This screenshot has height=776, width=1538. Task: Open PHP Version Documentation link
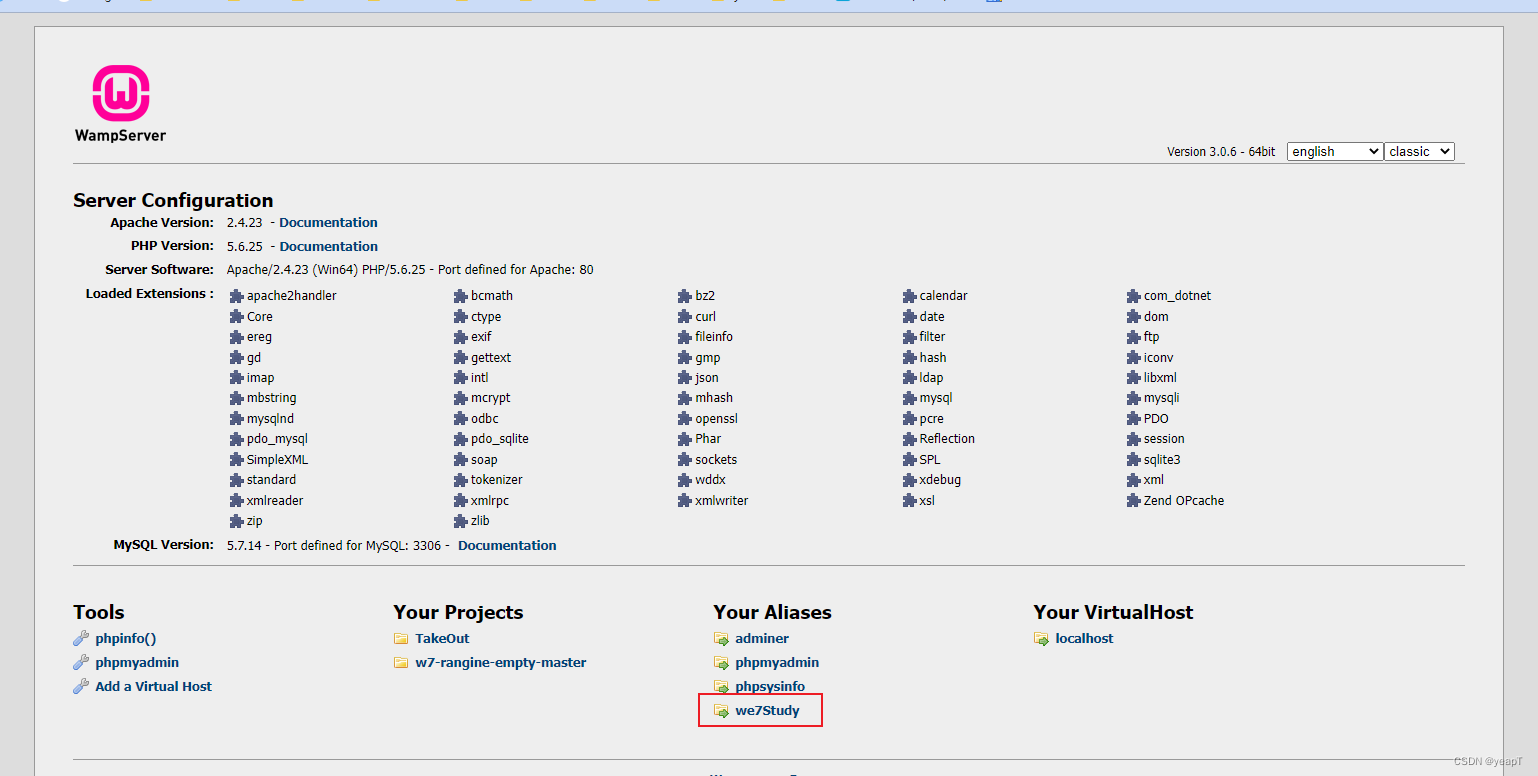328,246
